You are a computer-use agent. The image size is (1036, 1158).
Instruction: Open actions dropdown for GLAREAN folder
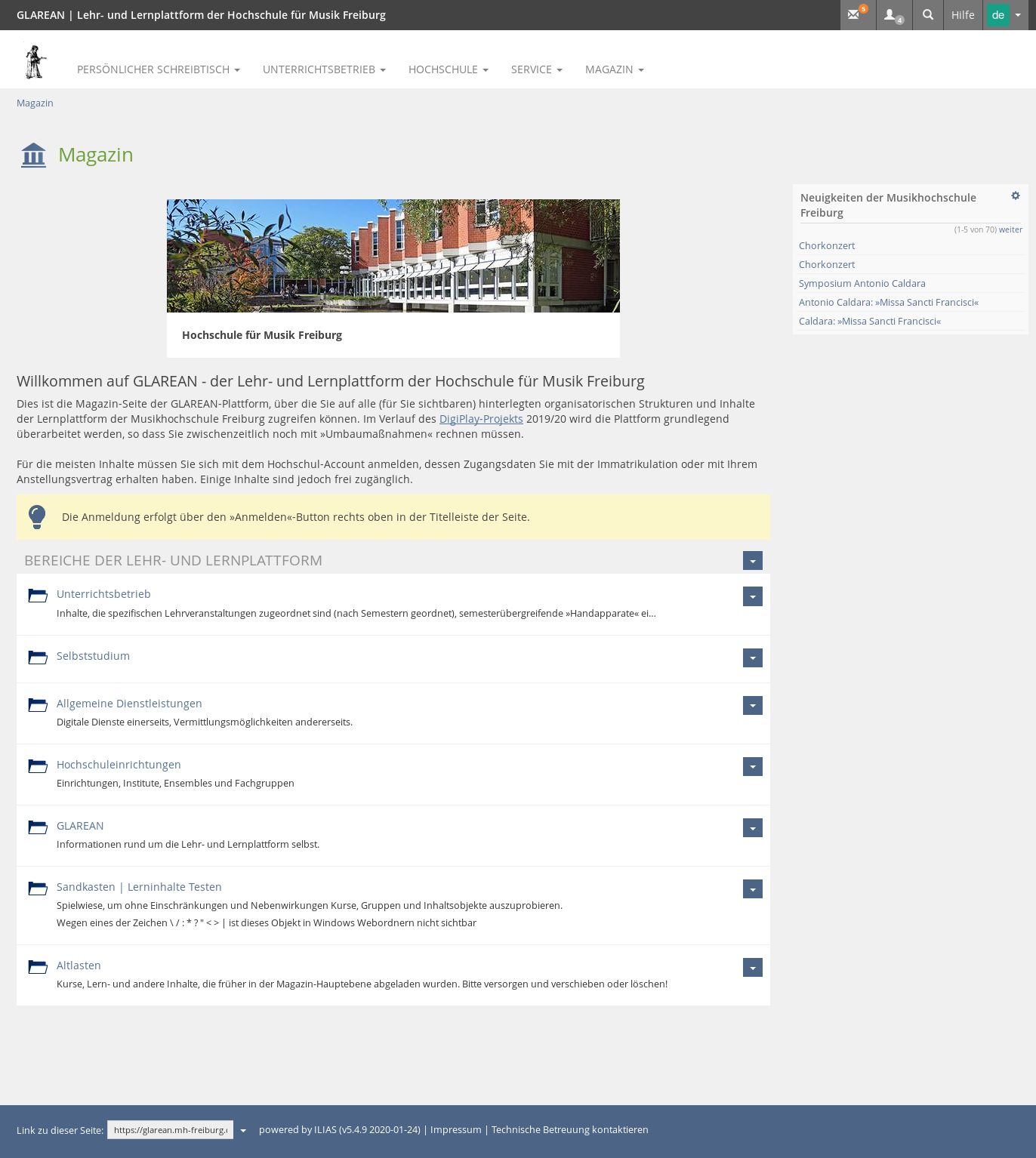pyautogui.click(x=753, y=827)
